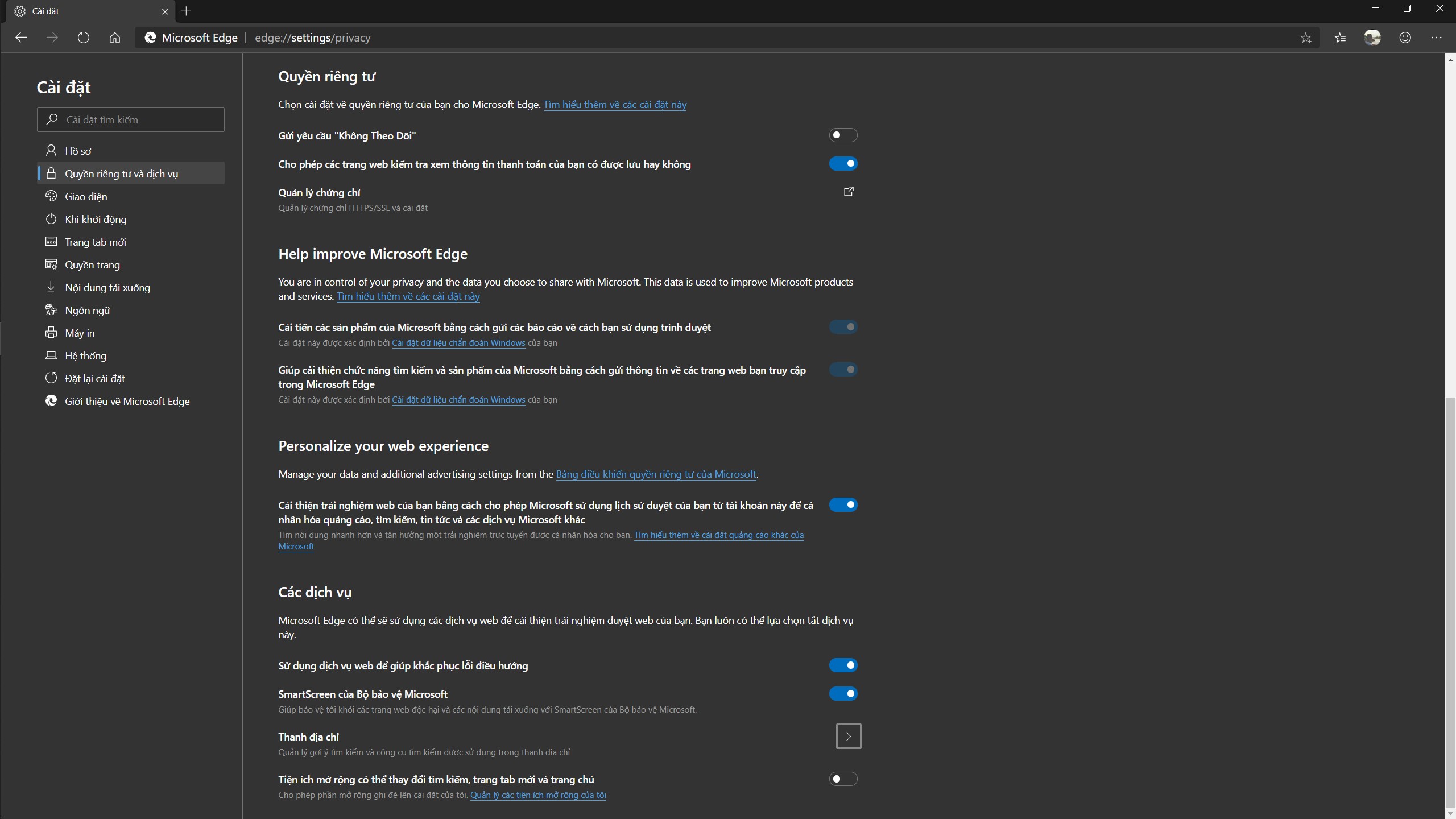Click the vertical scrollbar thumb
1456x819 pixels.
[x=1450, y=603]
